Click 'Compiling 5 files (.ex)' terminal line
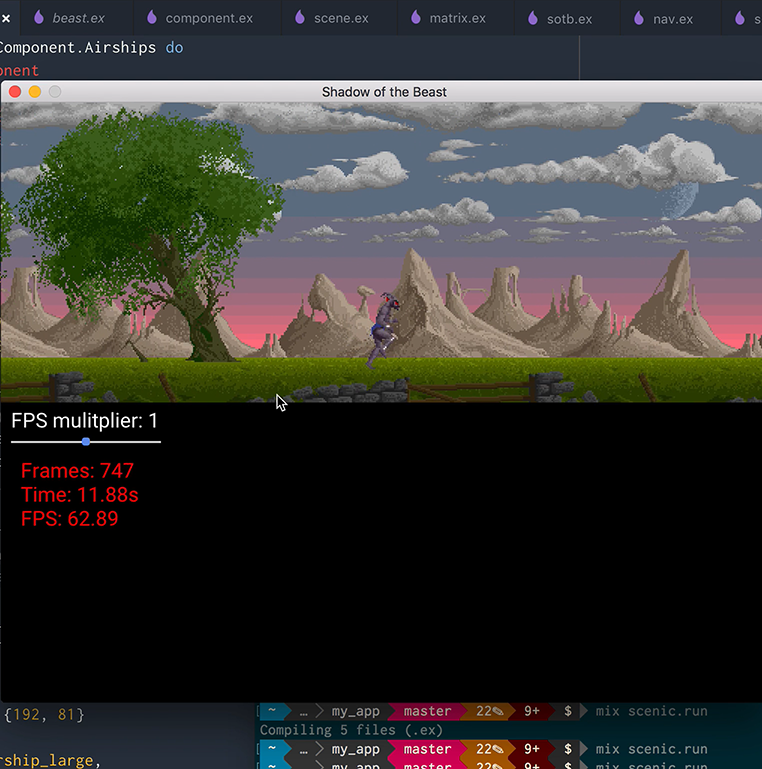Screen dimensions: 762x769 (x=351, y=730)
